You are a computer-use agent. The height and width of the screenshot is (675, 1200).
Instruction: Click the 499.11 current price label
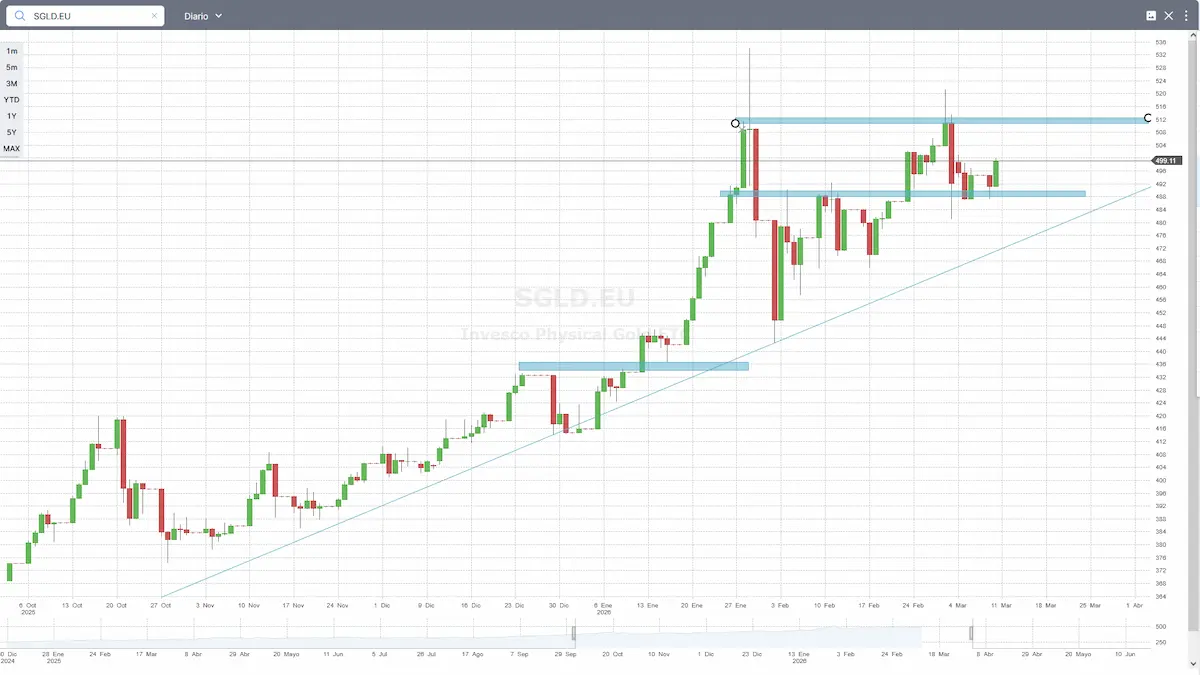1166,160
